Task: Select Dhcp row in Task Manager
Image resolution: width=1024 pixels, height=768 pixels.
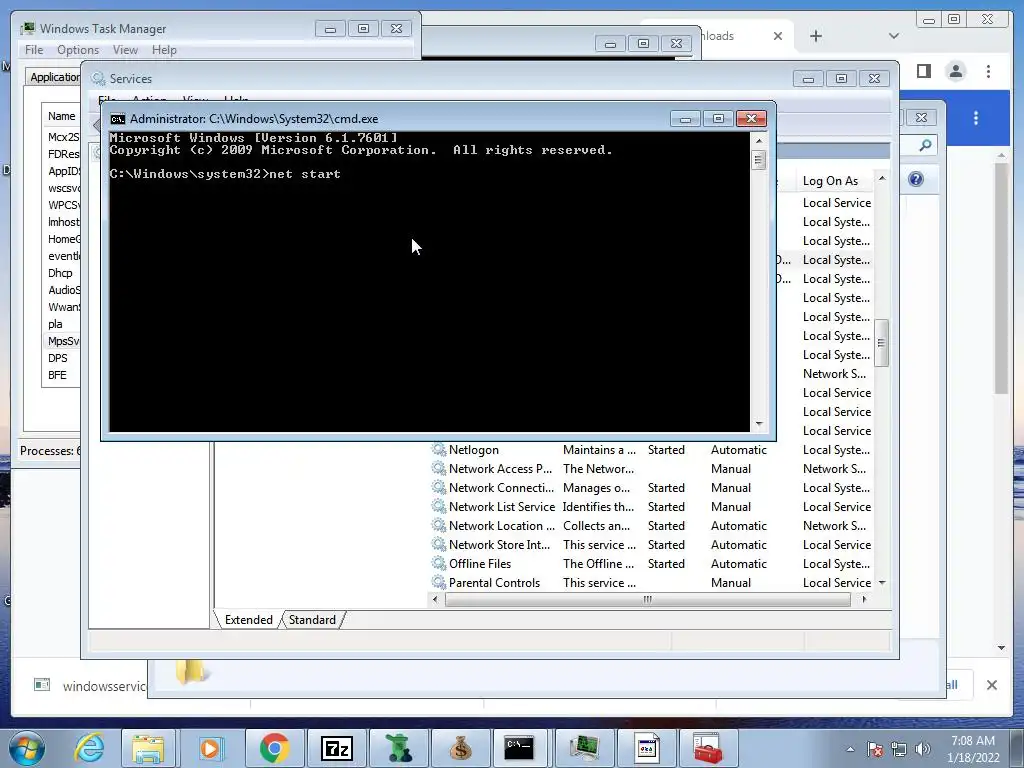Action: [x=62, y=273]
